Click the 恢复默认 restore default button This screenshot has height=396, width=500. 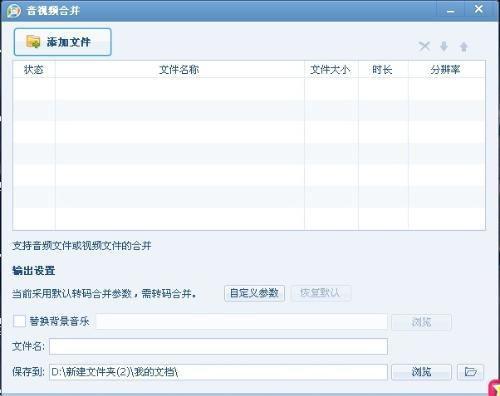[x=321, y=293]
